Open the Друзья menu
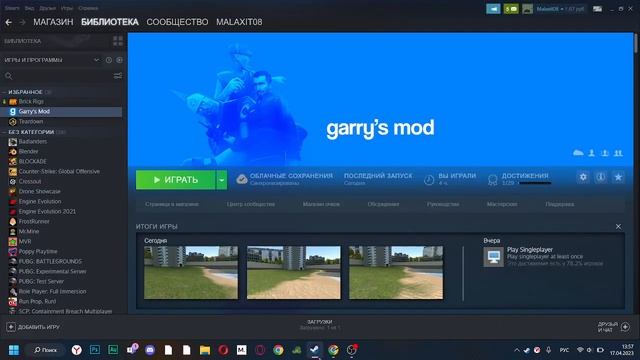 (48, 8)
